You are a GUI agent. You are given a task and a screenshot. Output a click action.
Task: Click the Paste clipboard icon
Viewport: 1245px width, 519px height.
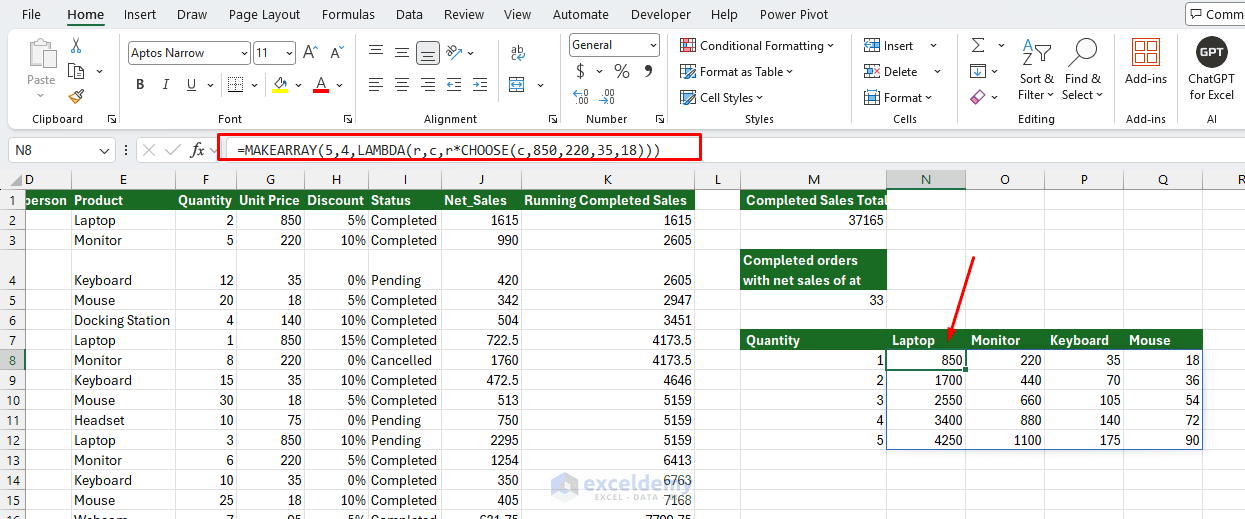[x=41, y=54]
